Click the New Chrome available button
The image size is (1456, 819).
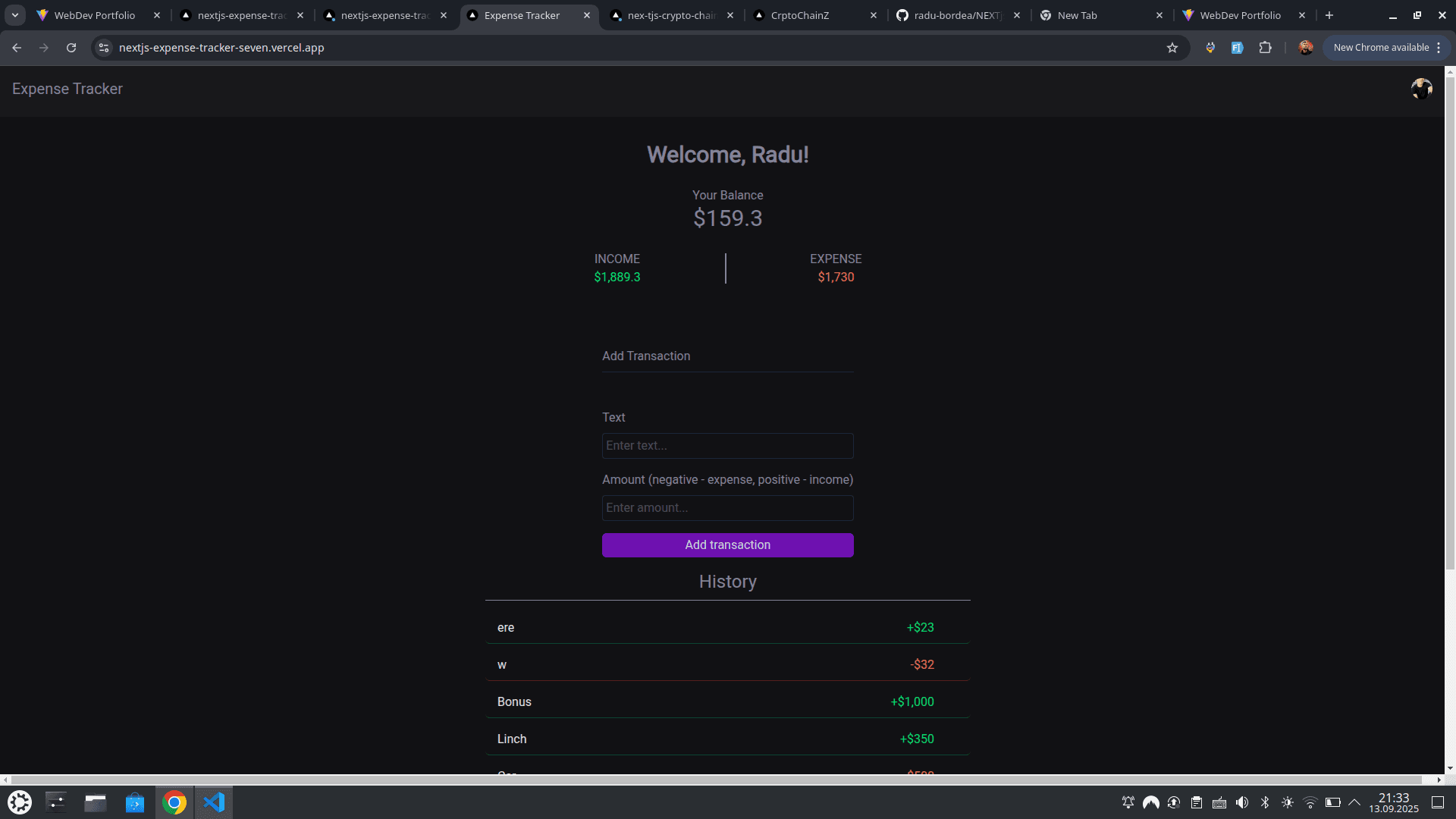[x=1380, y=47]
